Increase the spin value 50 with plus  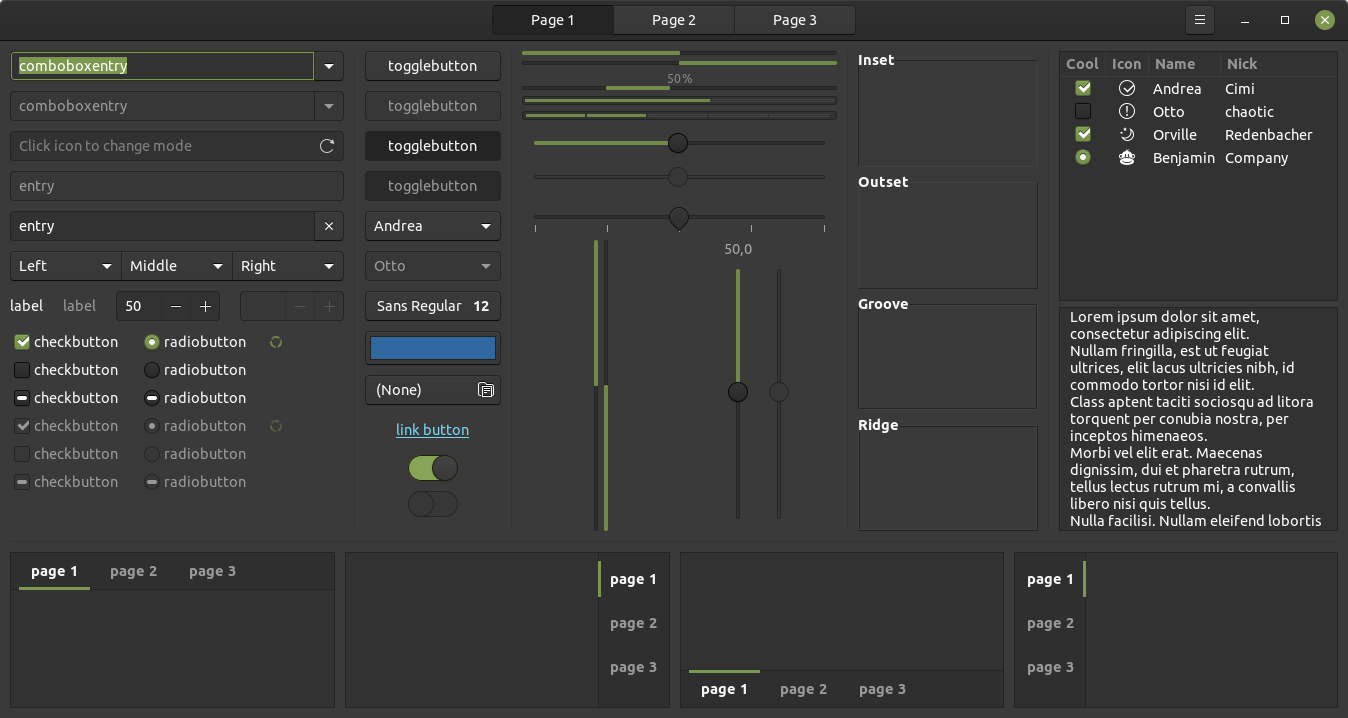[205, 306]
